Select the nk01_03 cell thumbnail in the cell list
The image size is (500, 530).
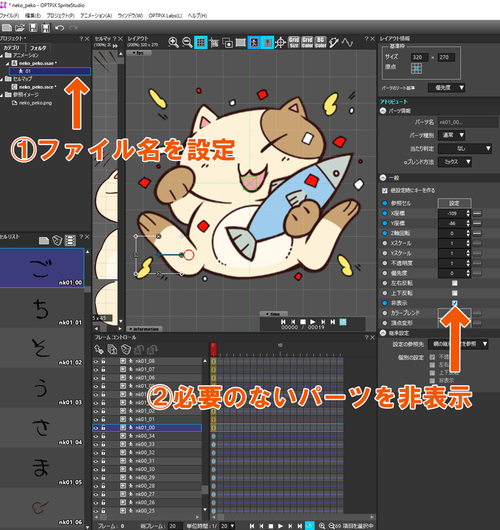42,387
